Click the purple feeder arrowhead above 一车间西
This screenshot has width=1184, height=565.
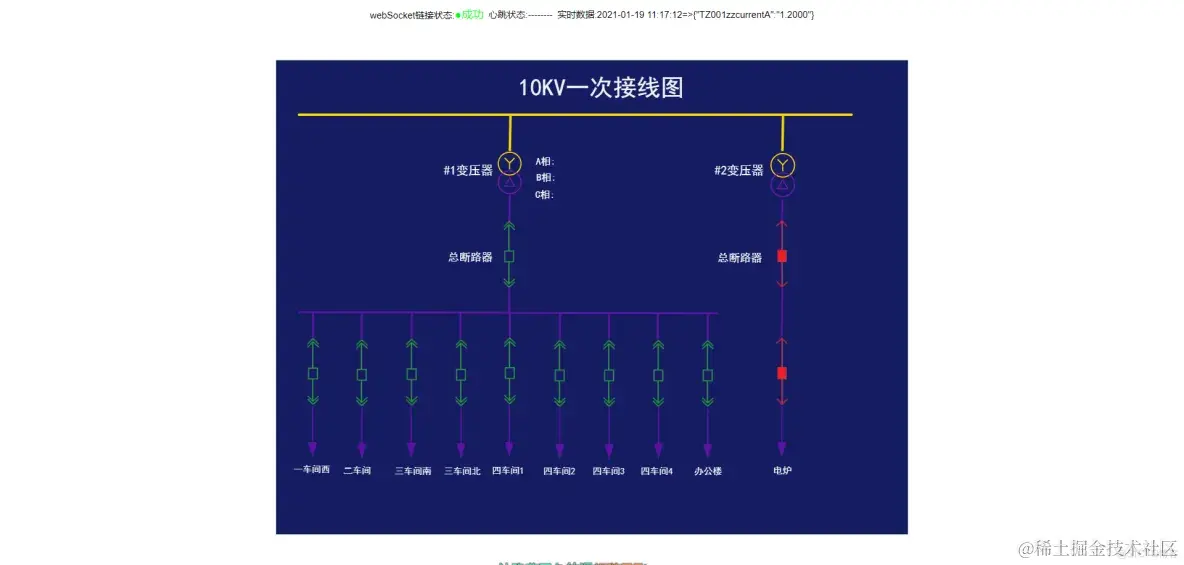tap(313, 449)
